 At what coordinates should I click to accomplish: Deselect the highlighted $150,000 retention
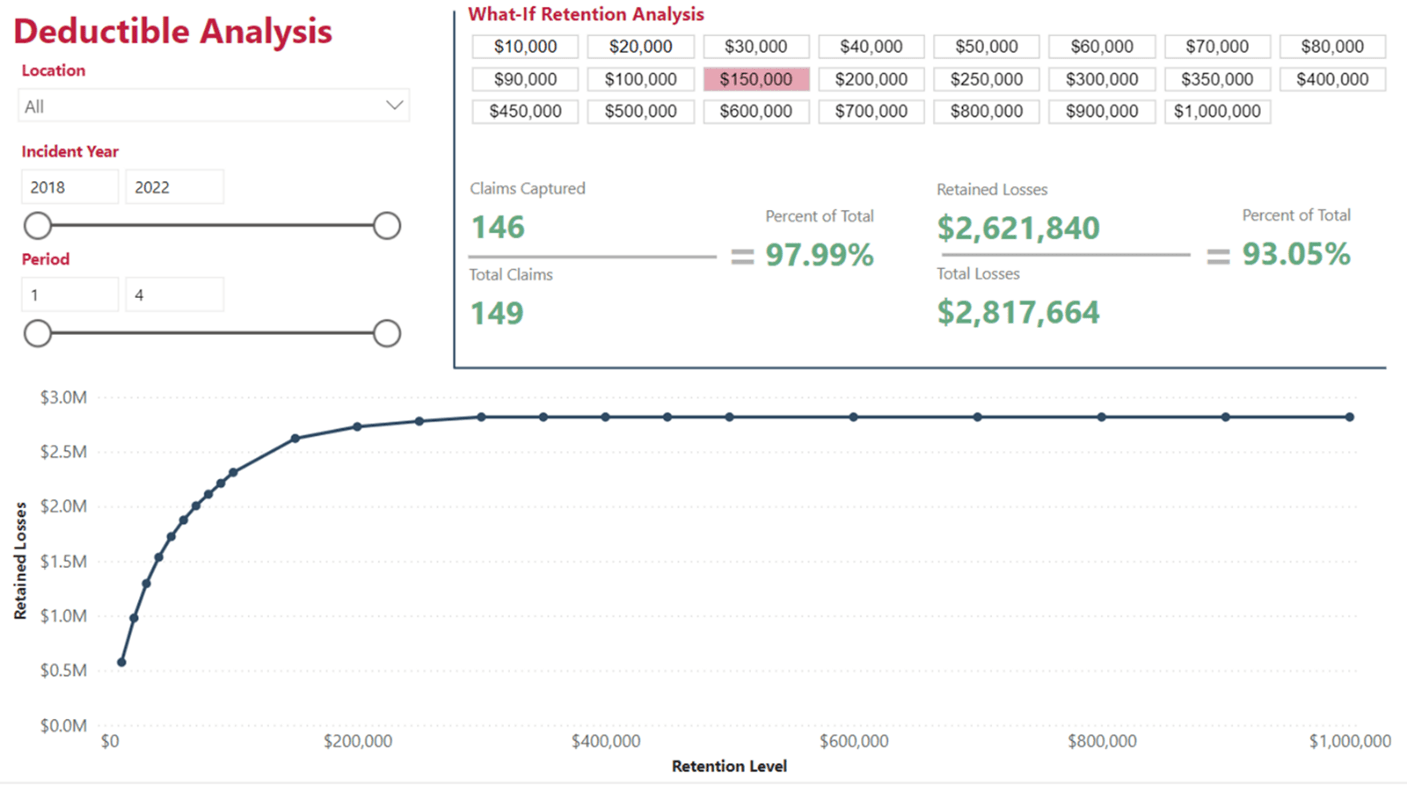[755, 79]
